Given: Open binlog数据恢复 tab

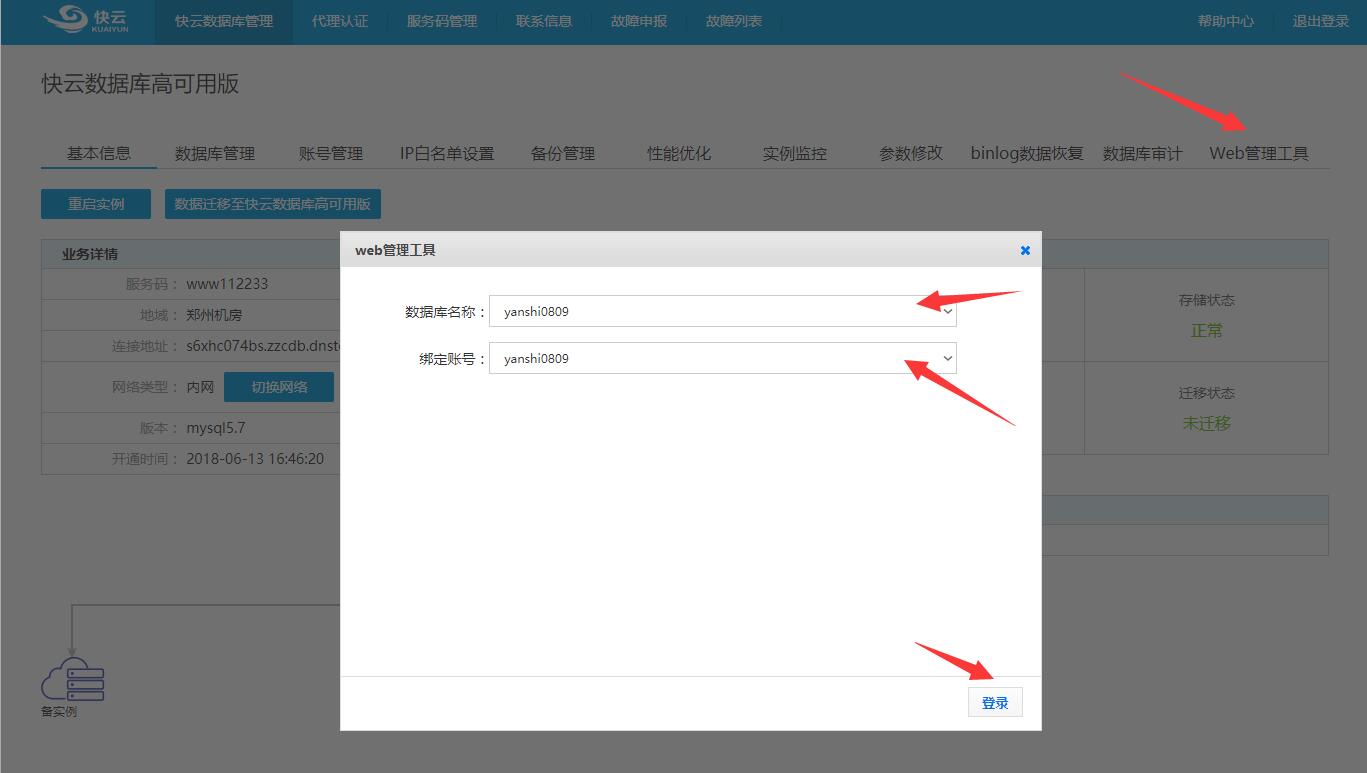Looking at the screenshot, I should [1027, 153].
